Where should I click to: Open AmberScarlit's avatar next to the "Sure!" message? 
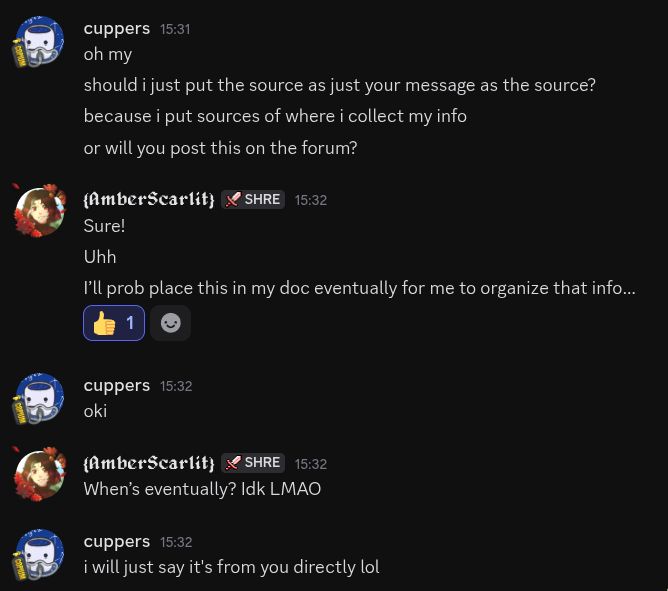tap(40, 210)
